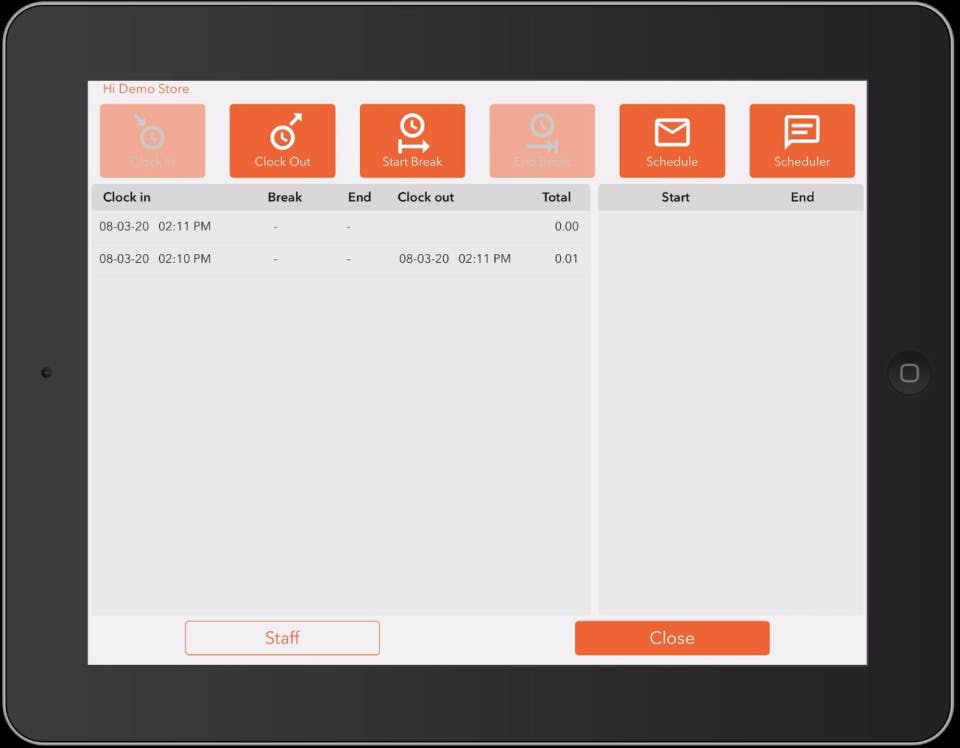
Task: Select the 'Total' column header
Action: click(556, 197)
